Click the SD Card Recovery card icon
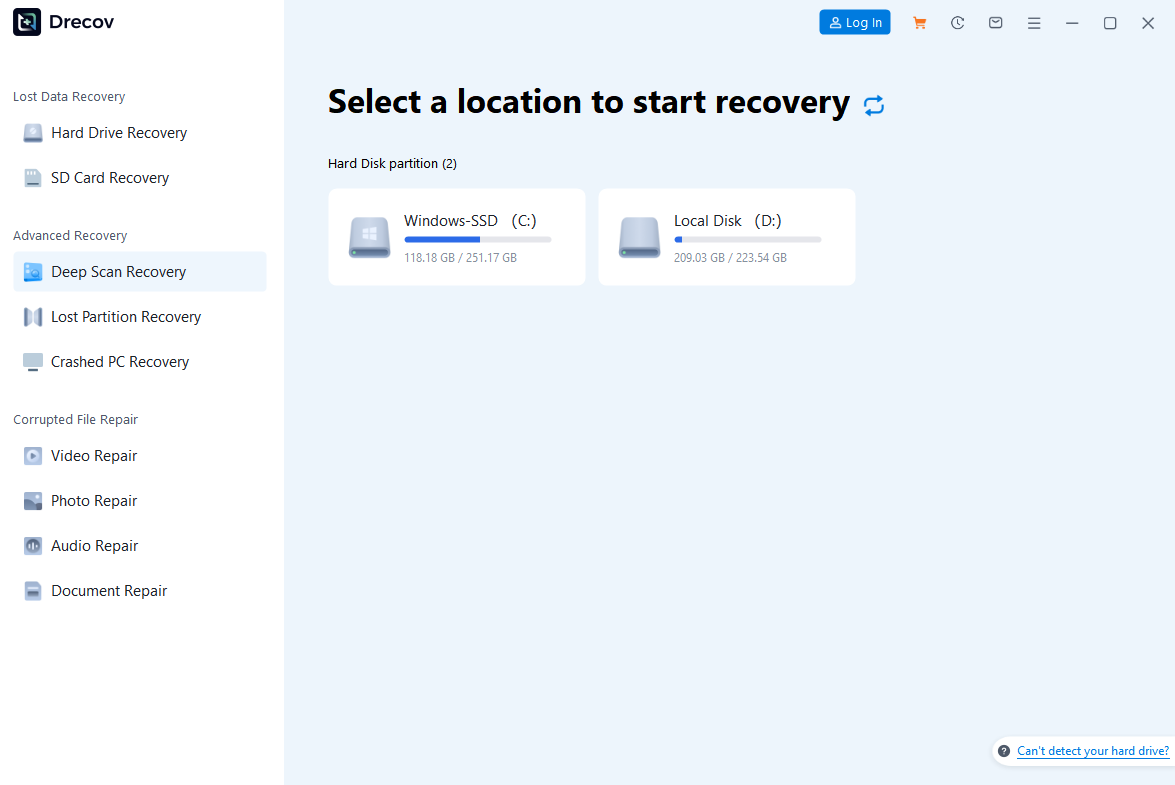The height and width of the screenshot is (785, 1175). [33, 177]
